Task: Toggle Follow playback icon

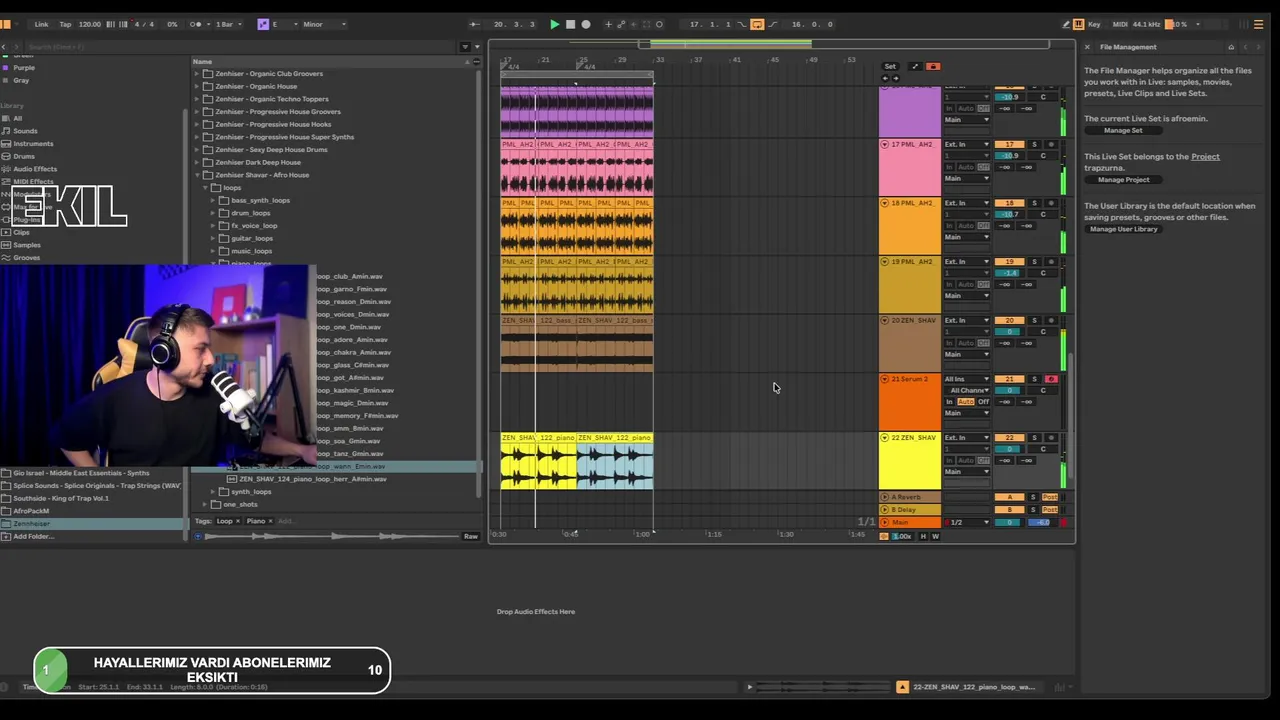Action: [x=474, y=24]
